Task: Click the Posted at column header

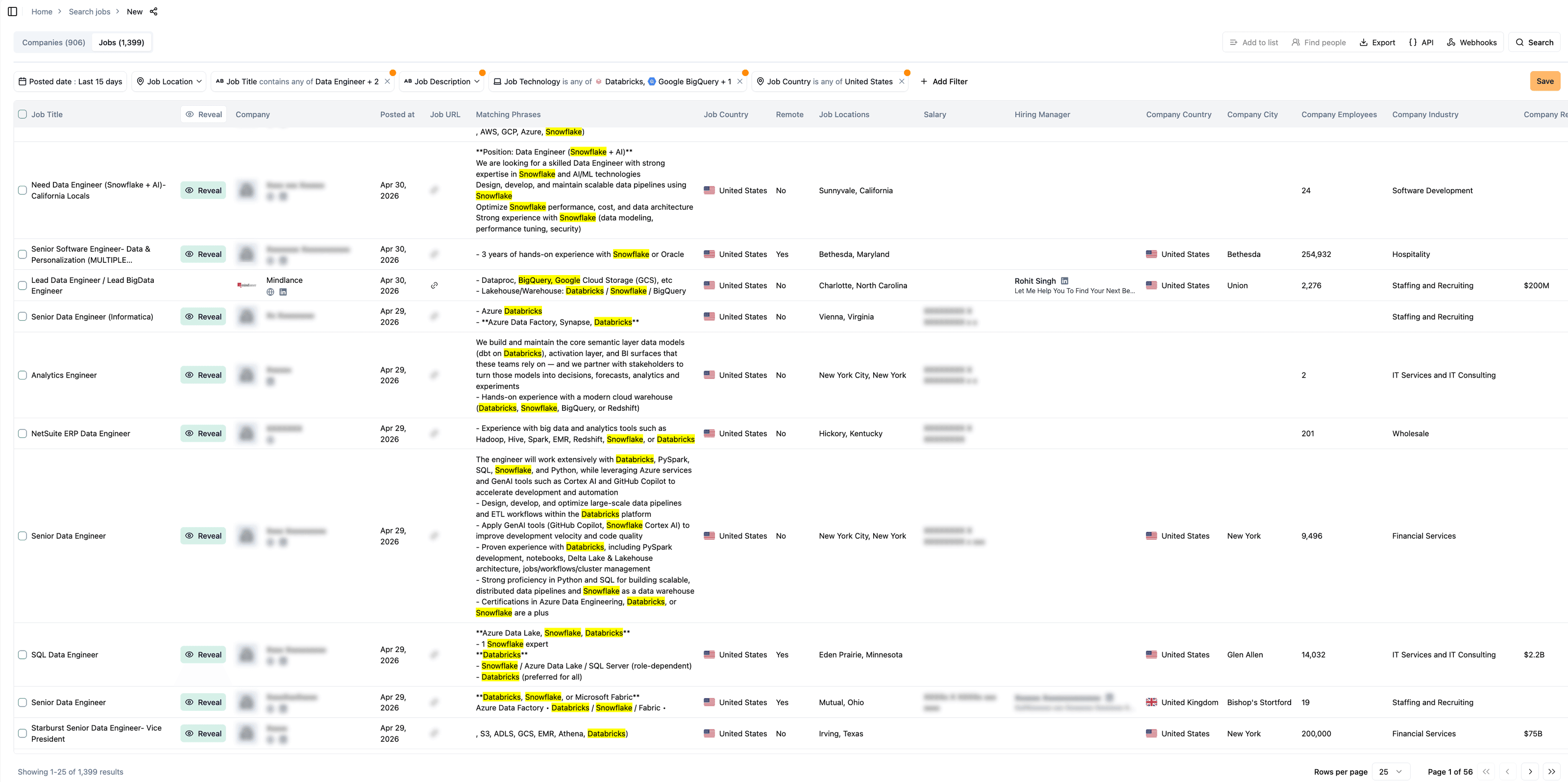Action: click(x=397, y=115)
